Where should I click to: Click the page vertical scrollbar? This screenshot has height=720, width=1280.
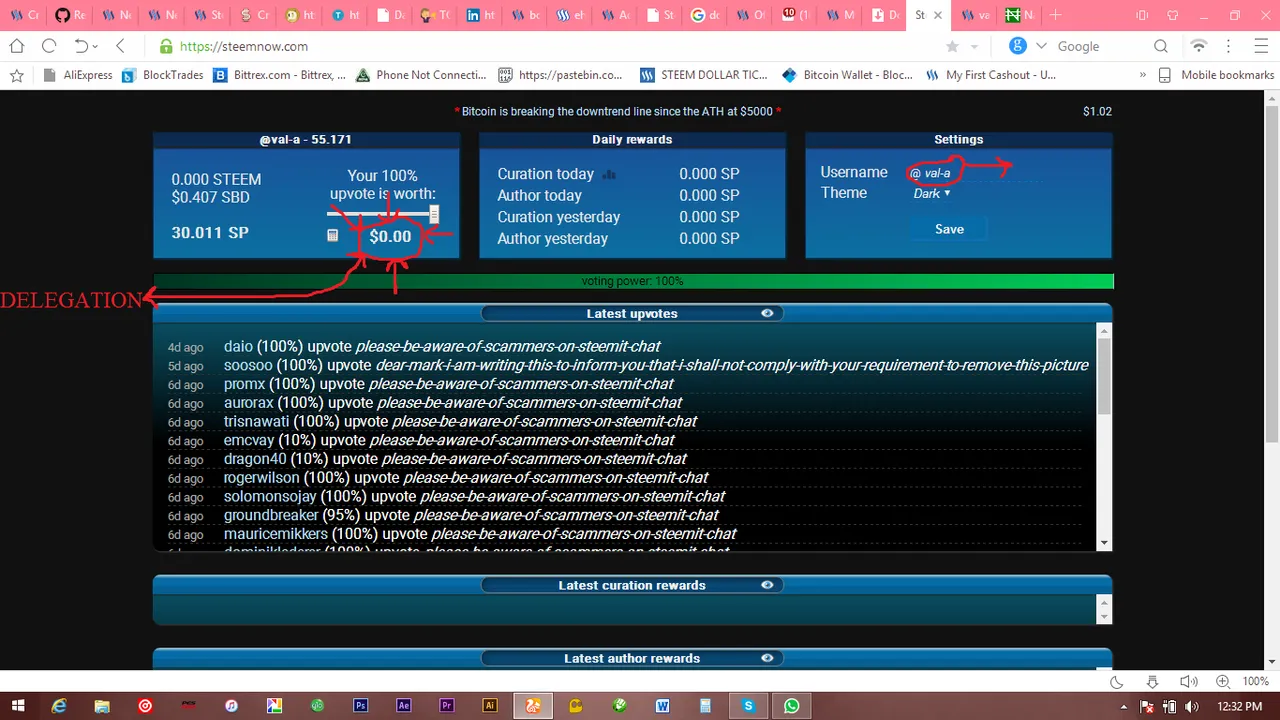pos(1272,274)
